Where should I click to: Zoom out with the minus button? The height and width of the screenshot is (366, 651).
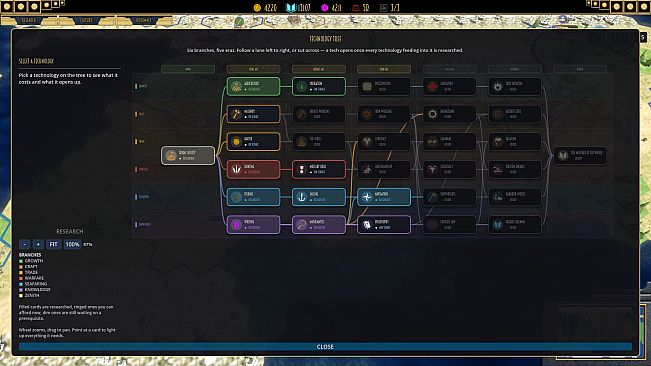(24, 244)
